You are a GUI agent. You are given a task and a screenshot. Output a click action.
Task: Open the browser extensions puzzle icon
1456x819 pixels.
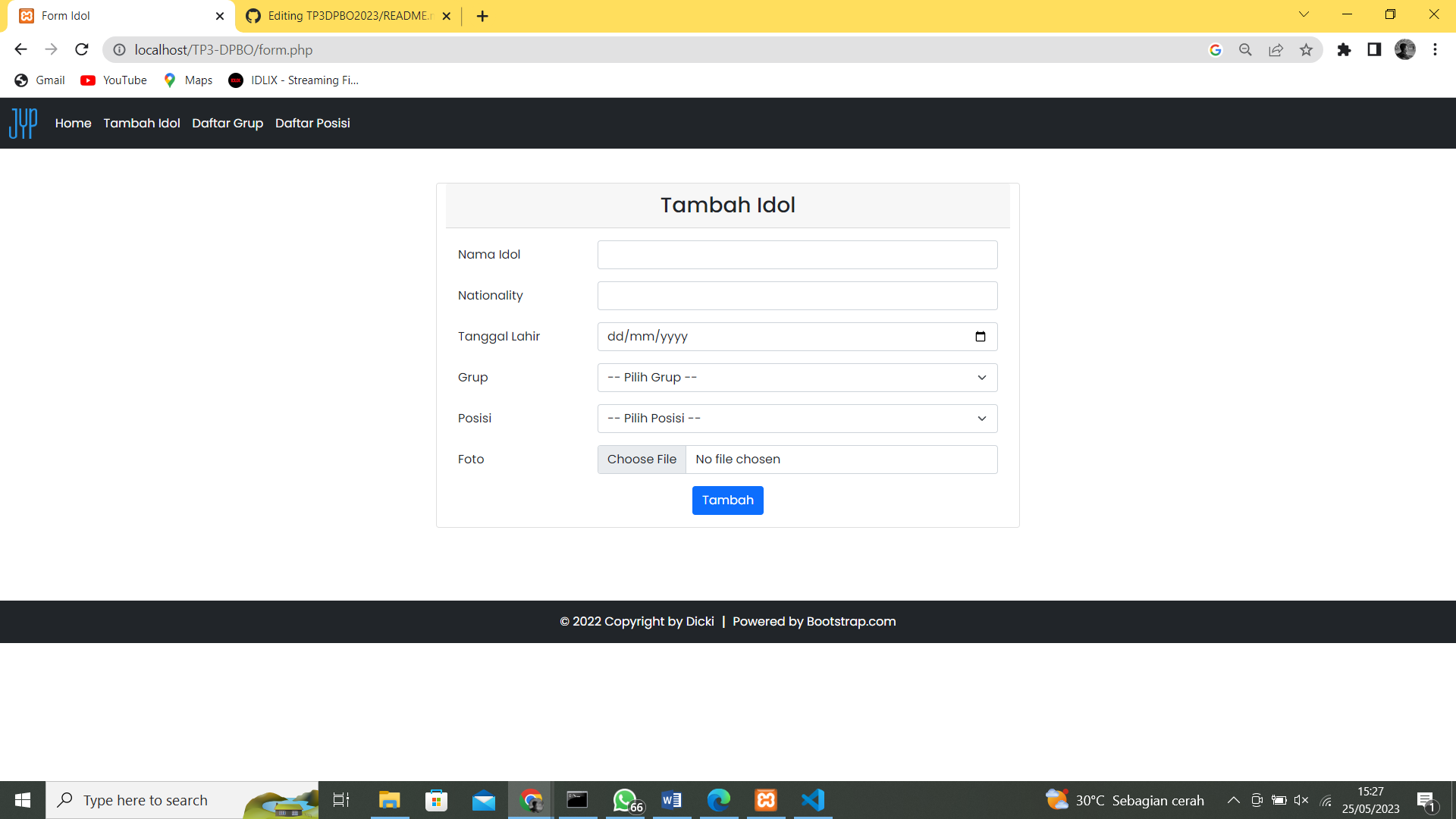point(1345,49)
